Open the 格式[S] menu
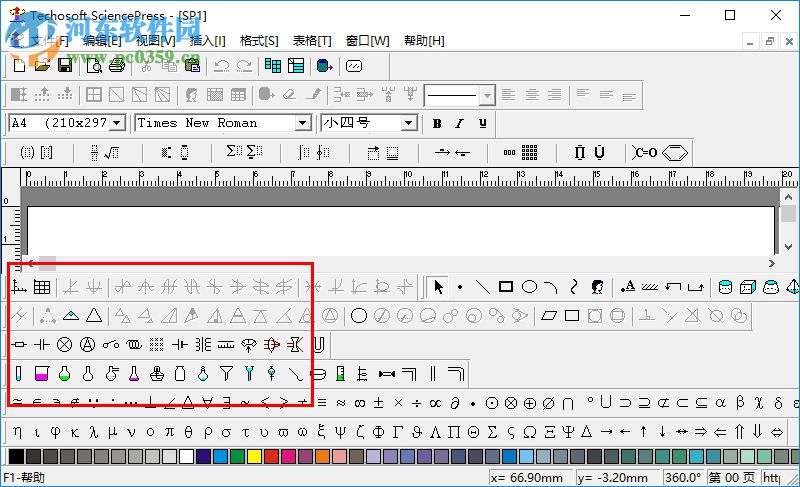The image size is (800, 487). coord(259,40)
